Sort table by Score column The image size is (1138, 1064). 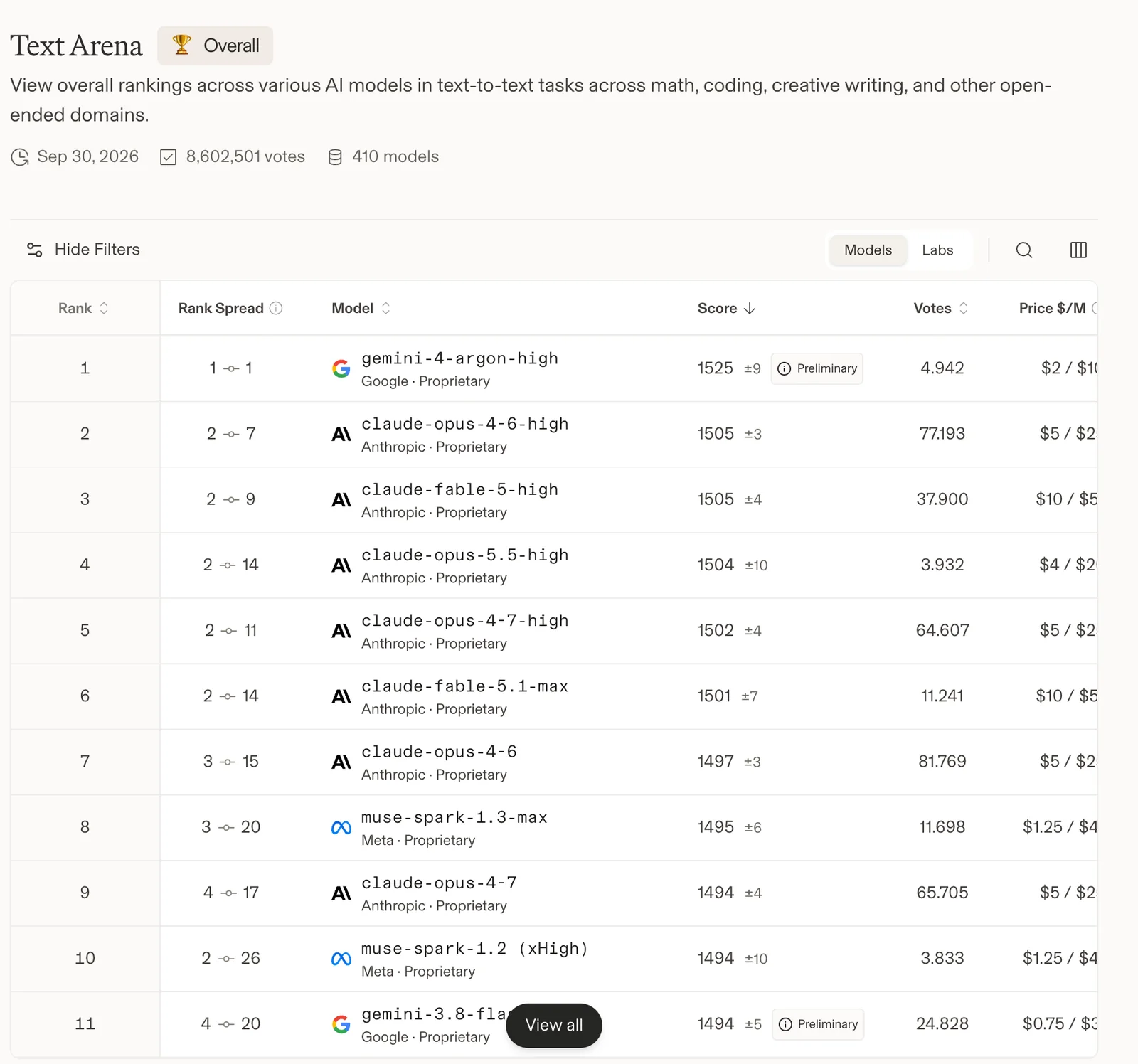click(x=726, y=308)
